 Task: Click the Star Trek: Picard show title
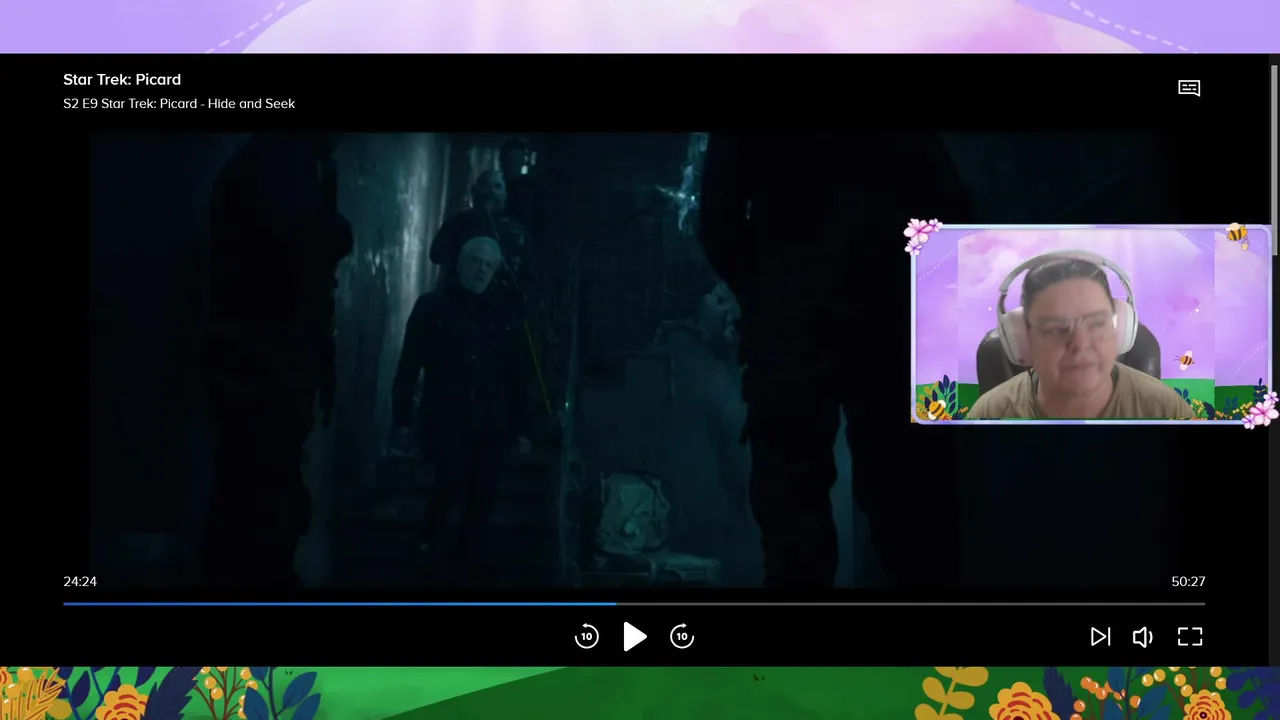click(122, 80)
